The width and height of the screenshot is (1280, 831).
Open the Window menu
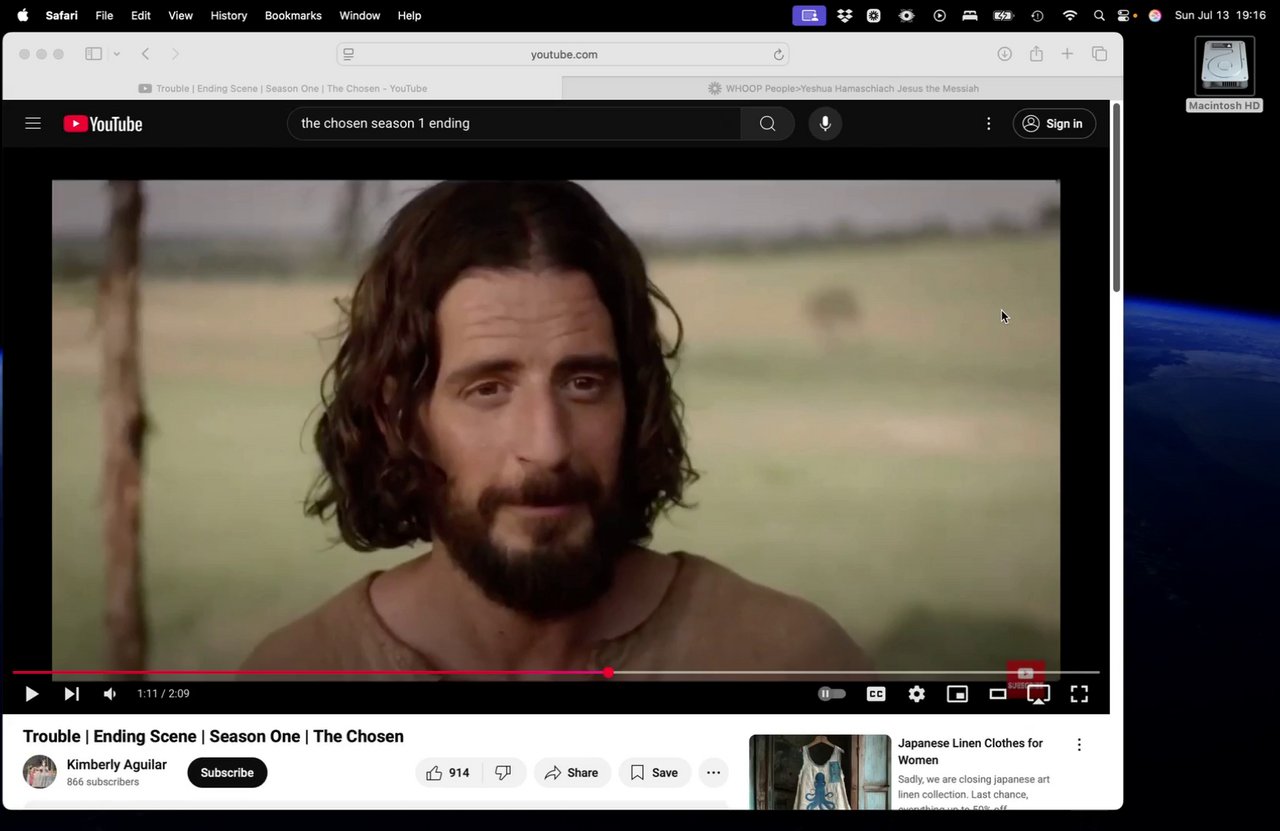click(x=359, y=15)
